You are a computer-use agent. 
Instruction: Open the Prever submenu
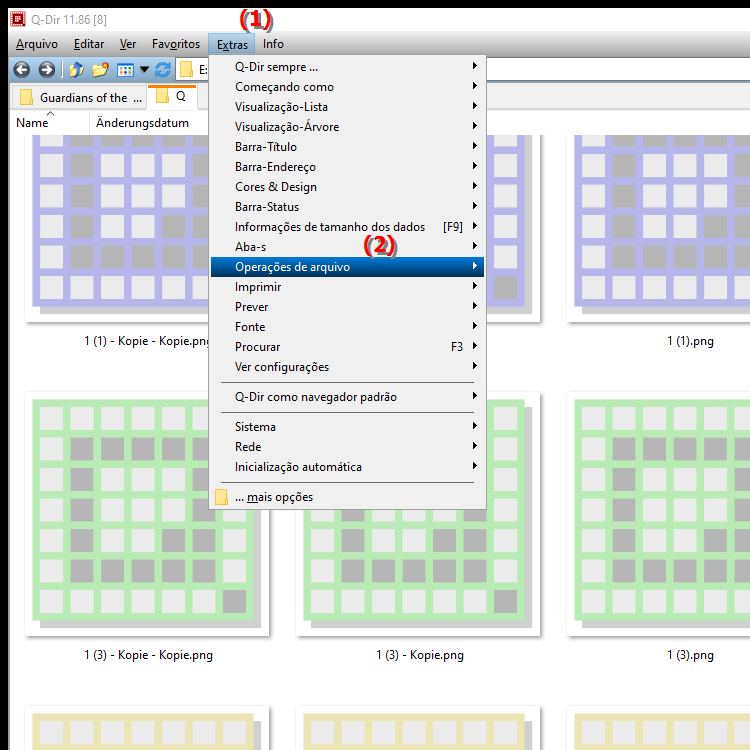(x=347, y=307)
